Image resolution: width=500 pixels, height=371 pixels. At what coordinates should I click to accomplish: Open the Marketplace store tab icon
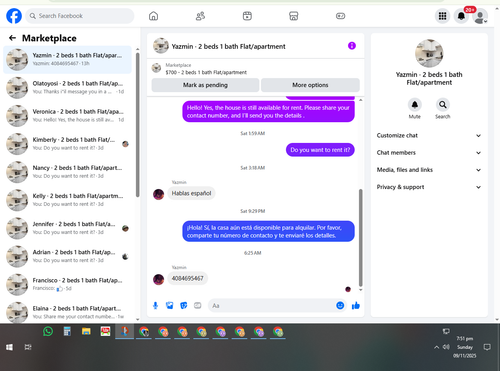tap(294, 16)
